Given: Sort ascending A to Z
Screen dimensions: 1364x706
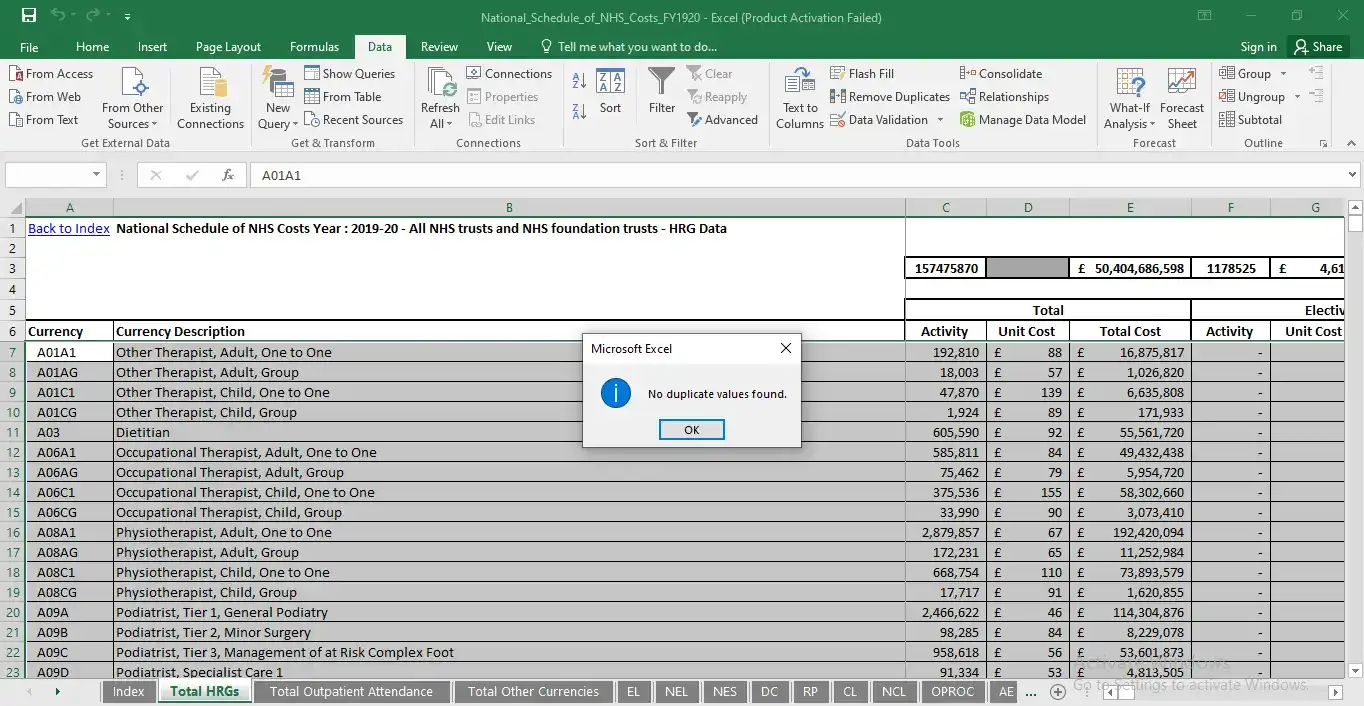Looking at the screenshot, I should pos(579,81).
